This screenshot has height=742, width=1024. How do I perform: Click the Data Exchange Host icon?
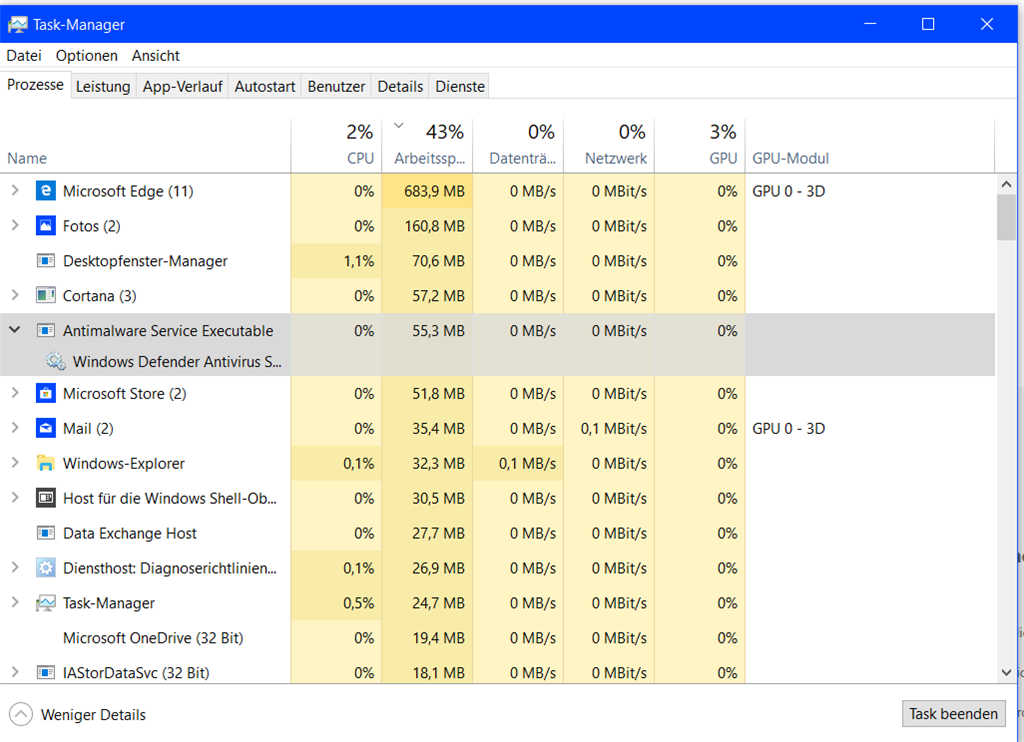point(45,533)
